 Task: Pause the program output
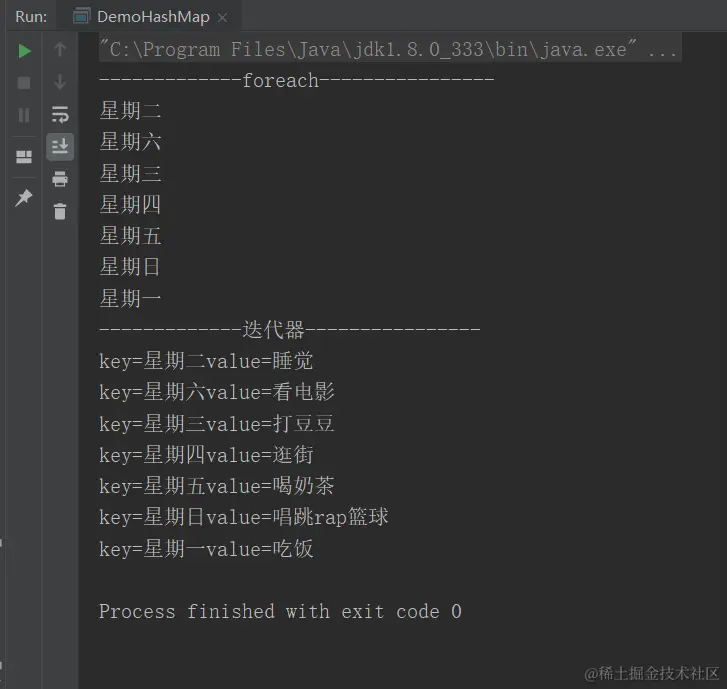(x=24, y=115)
